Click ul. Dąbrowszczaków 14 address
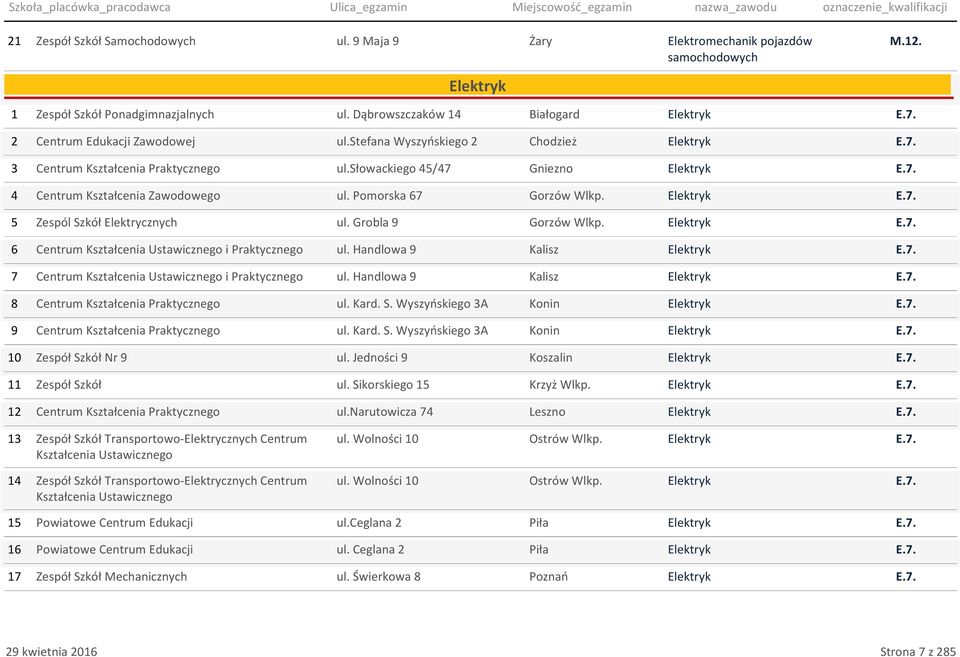Viewport: 960px width, 657px height. click(x=399, y=115)
